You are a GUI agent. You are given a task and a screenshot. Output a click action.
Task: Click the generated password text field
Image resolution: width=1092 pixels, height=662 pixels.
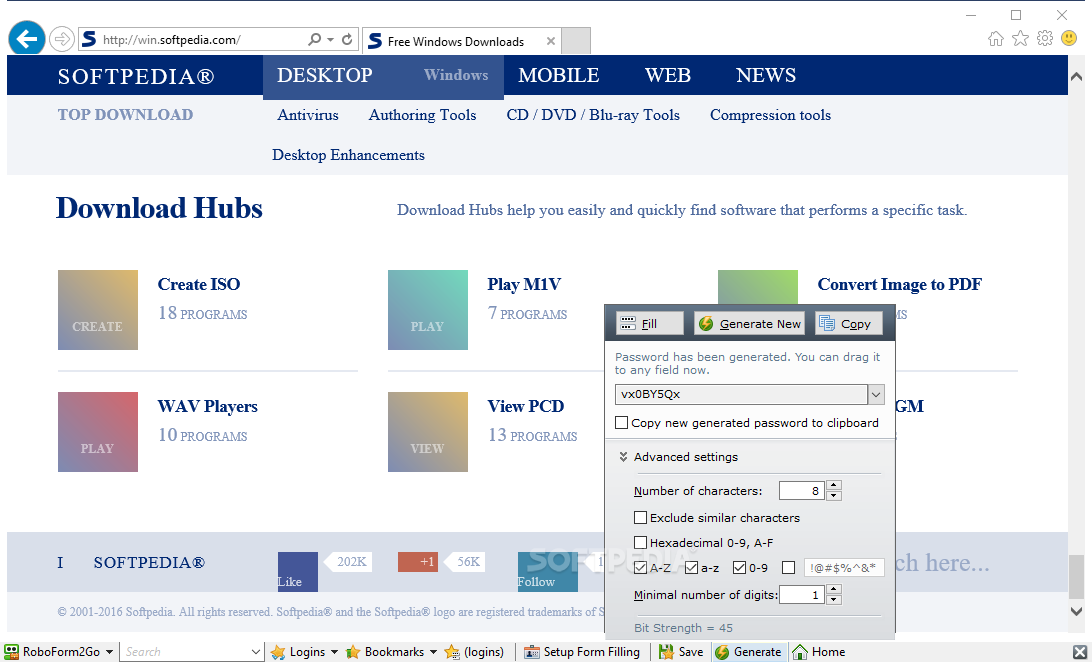[x=741, y=394]
